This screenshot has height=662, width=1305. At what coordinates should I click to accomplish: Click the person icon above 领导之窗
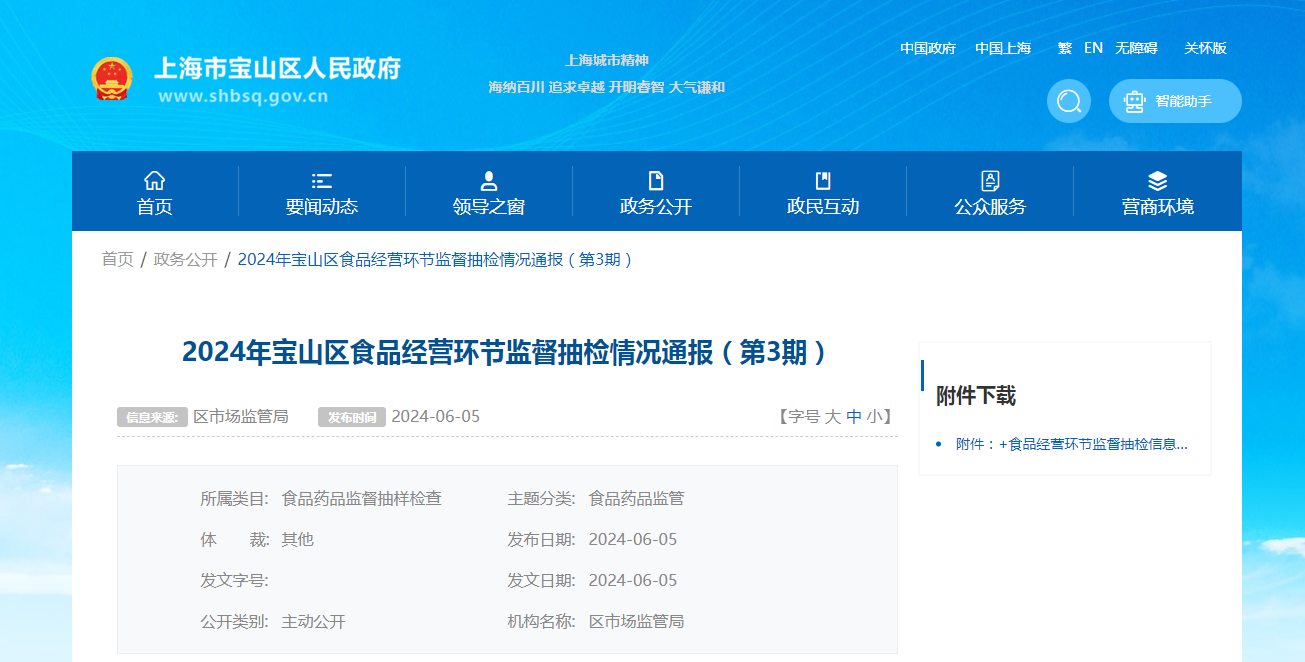[489, 180]
